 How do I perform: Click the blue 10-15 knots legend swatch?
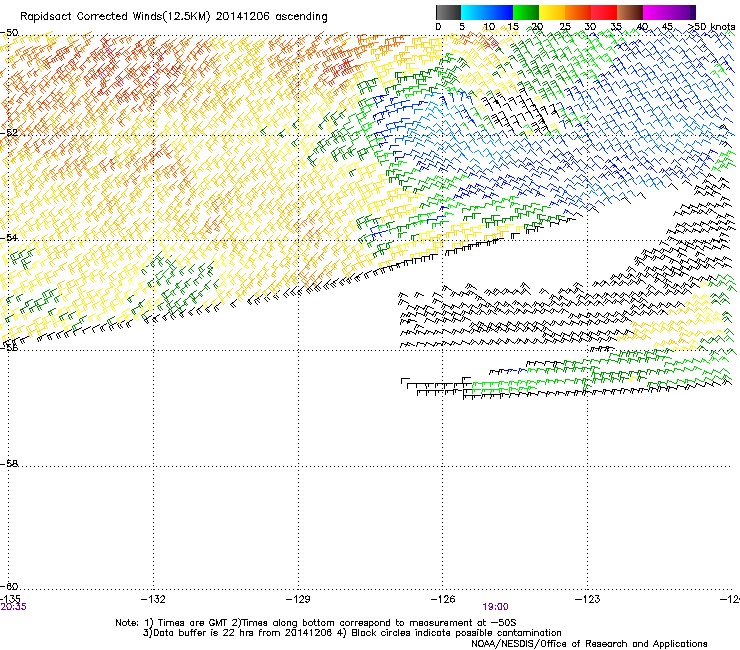[x=500, y=12]
